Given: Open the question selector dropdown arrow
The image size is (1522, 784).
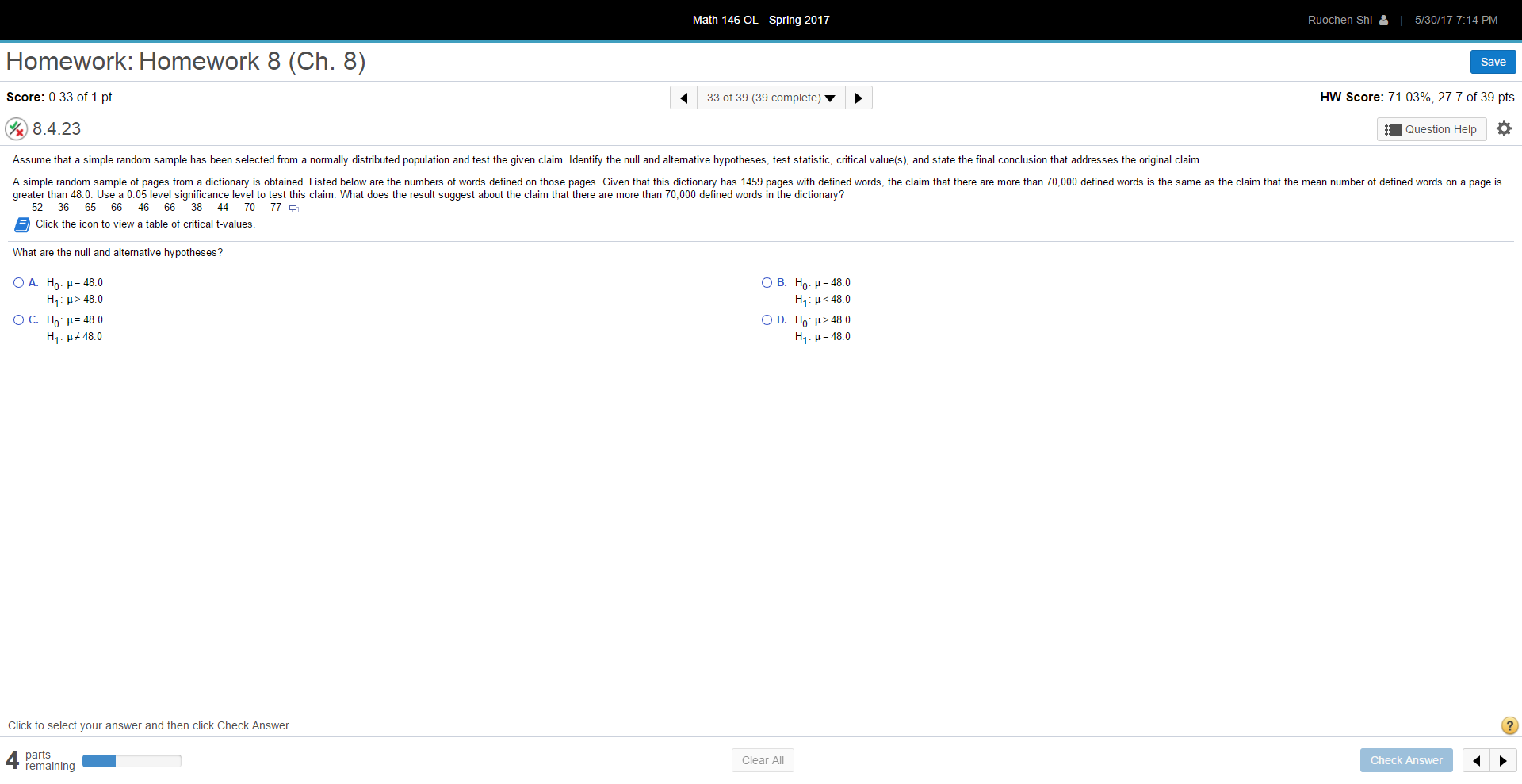Looking at the screenshot, I should pos(830,98).
